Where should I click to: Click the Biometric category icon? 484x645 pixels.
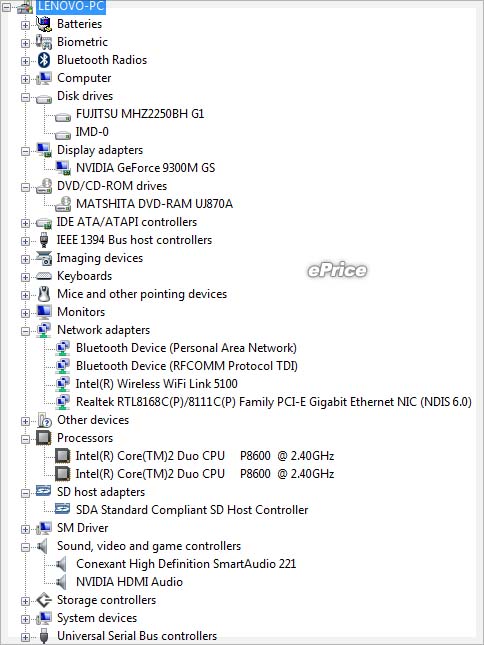[x=44, y=42]
